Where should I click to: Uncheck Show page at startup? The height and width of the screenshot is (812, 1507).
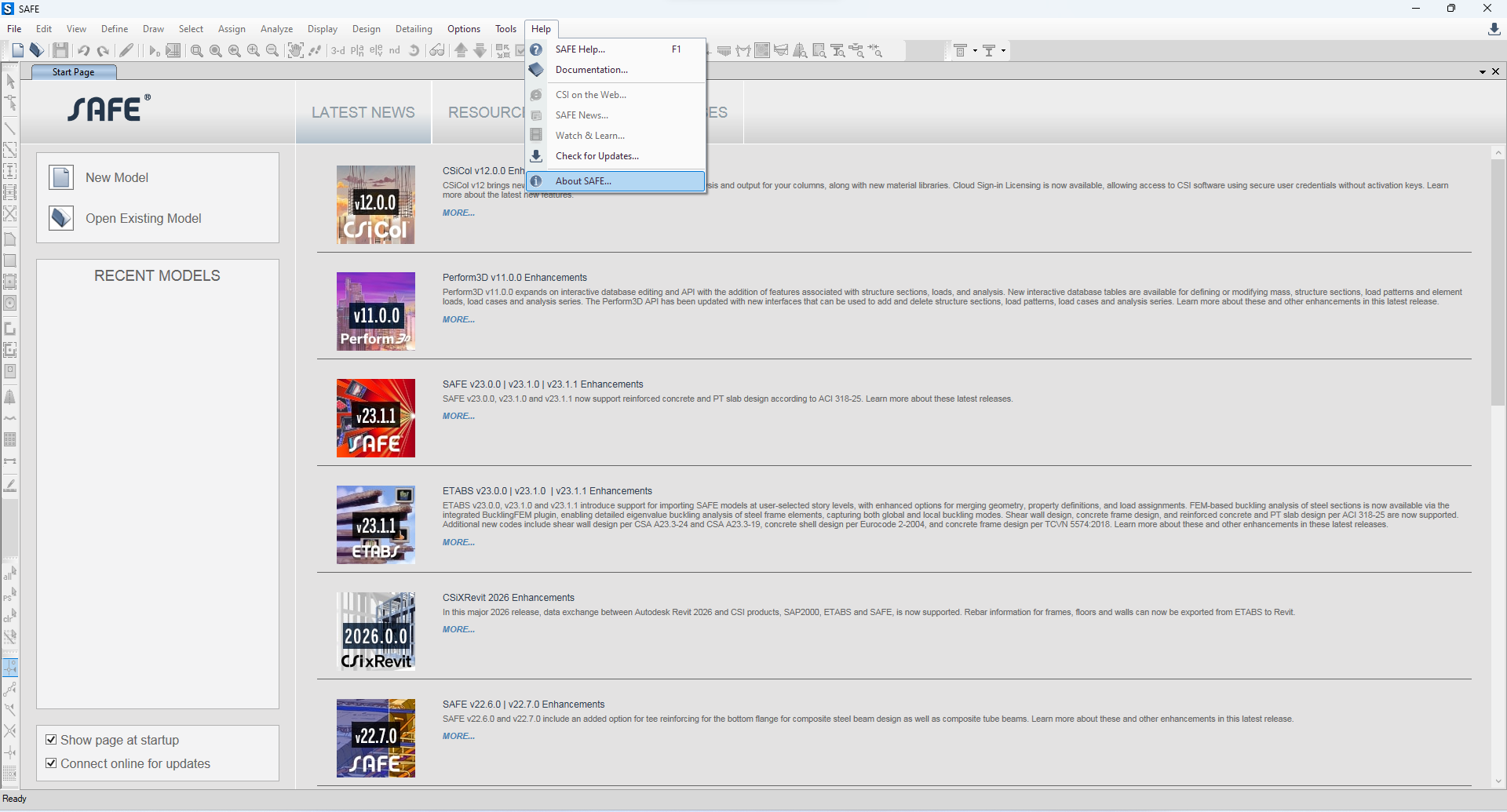pos(51,740)
